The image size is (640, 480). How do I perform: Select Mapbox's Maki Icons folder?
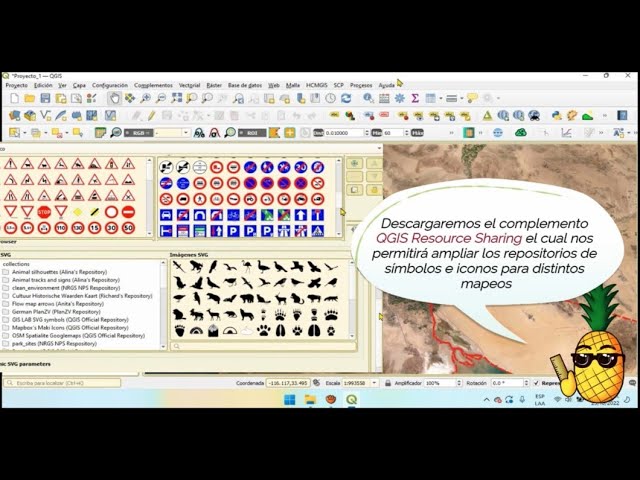click(70, 327)
